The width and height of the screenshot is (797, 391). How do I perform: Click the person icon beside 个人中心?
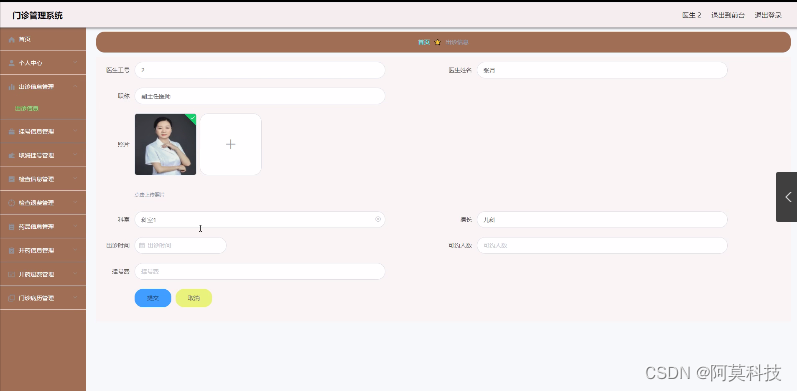pyautogui.click(x=12, y=63)
